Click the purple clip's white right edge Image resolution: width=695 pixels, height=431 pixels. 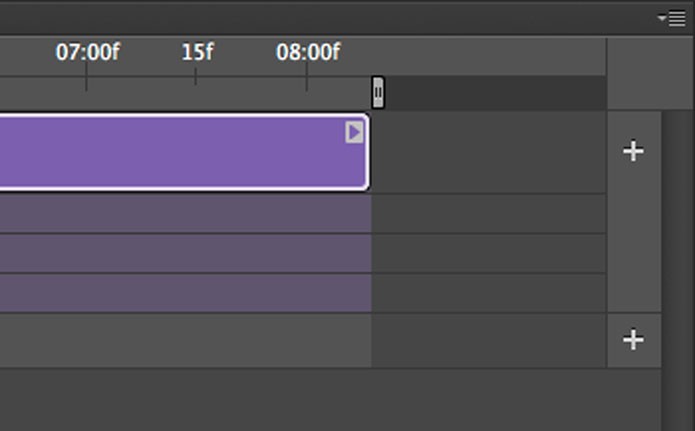368,152
